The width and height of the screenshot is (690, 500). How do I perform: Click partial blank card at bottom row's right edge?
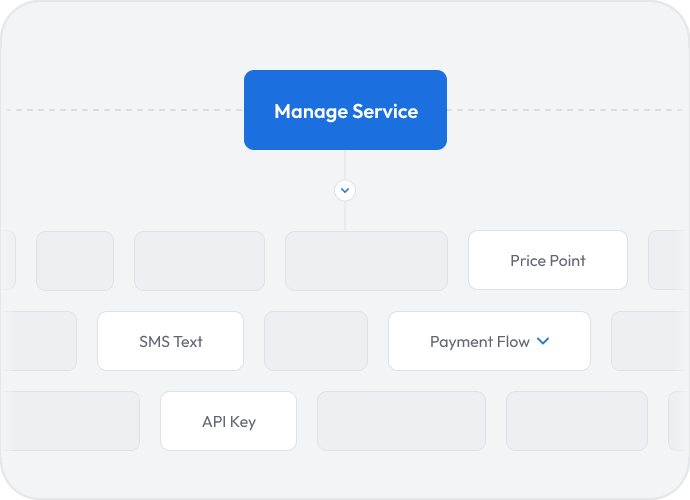coord(679,421)
